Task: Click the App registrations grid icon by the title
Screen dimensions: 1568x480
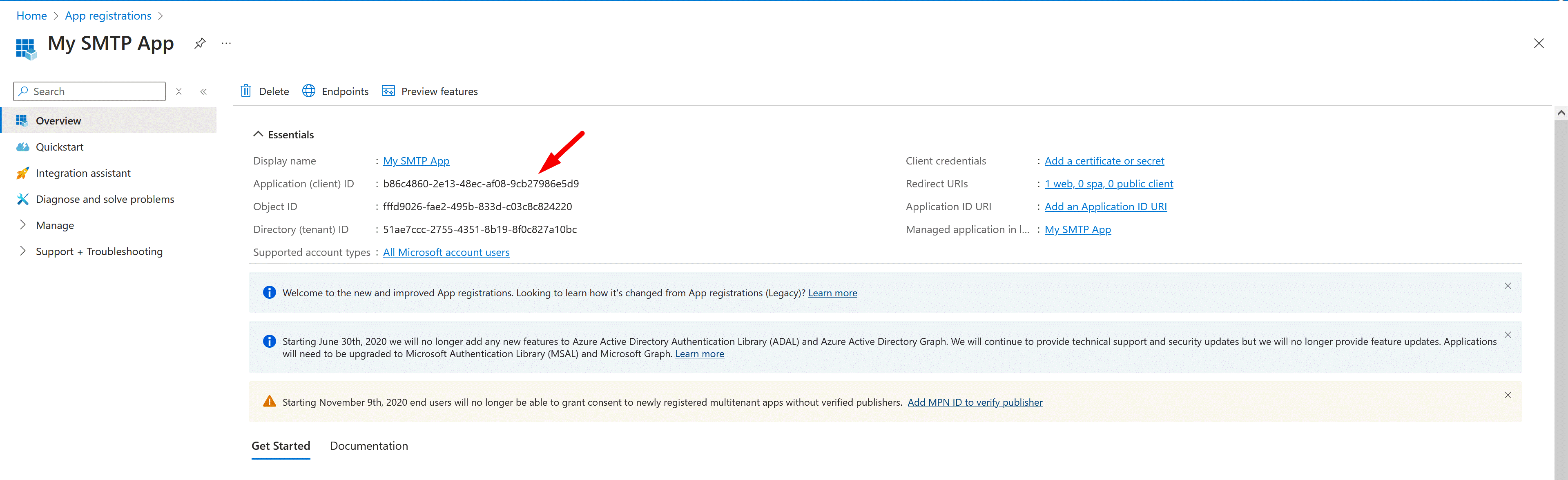Action: [x=26, y=49]
